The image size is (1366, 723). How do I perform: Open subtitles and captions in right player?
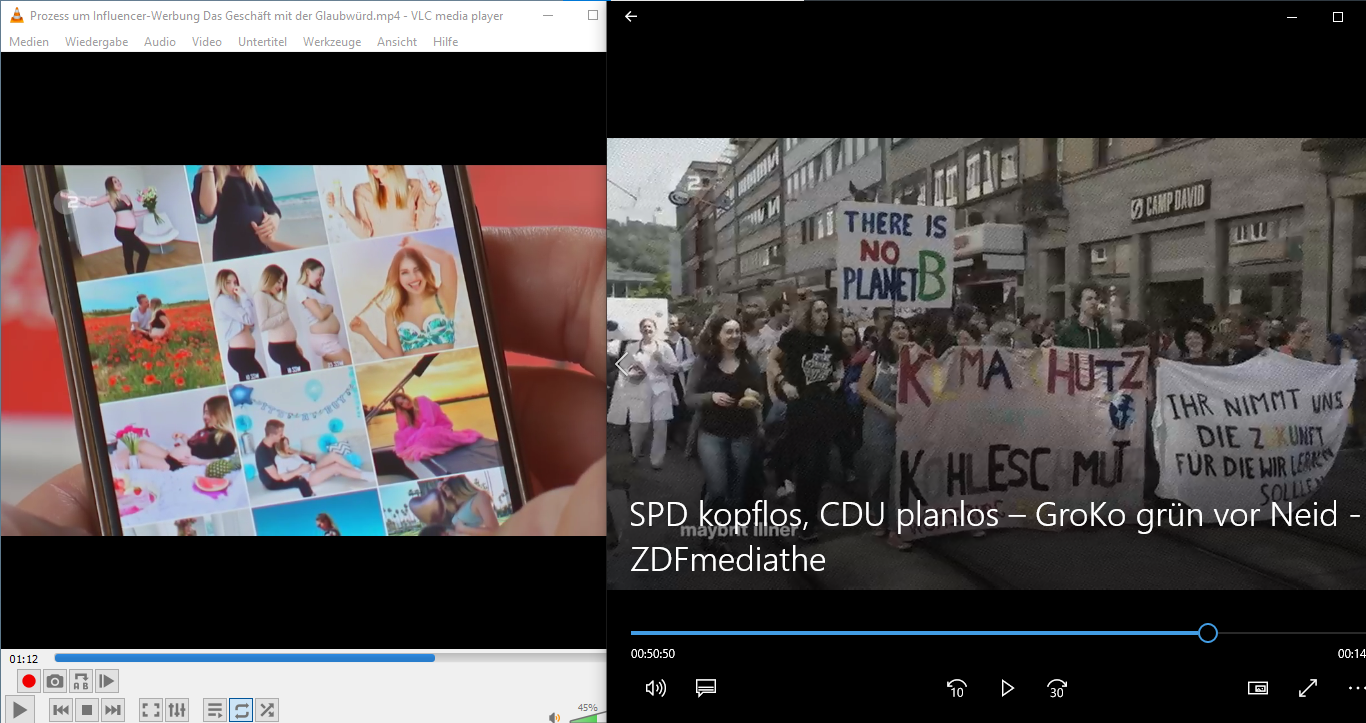coord(706,688)
